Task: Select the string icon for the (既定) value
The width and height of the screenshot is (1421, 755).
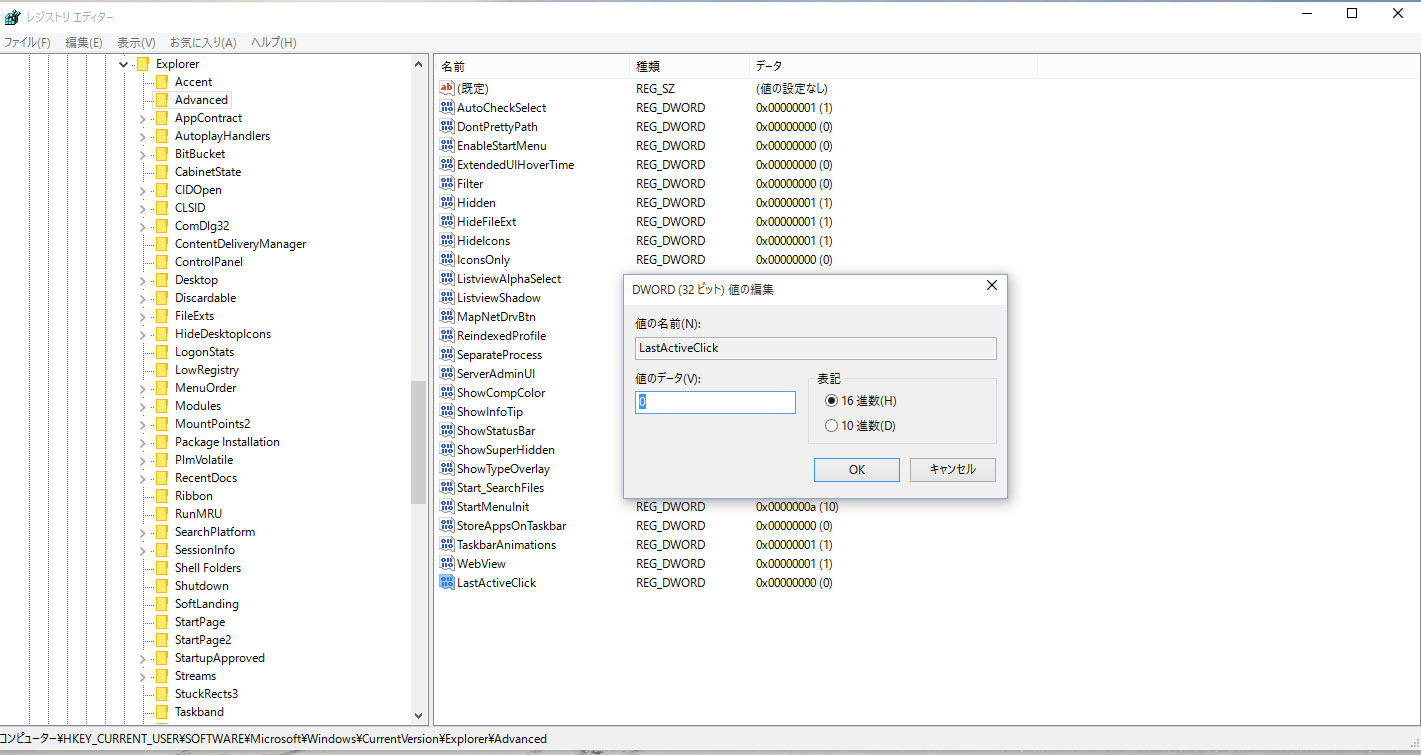Action: [x=447, y=89]
